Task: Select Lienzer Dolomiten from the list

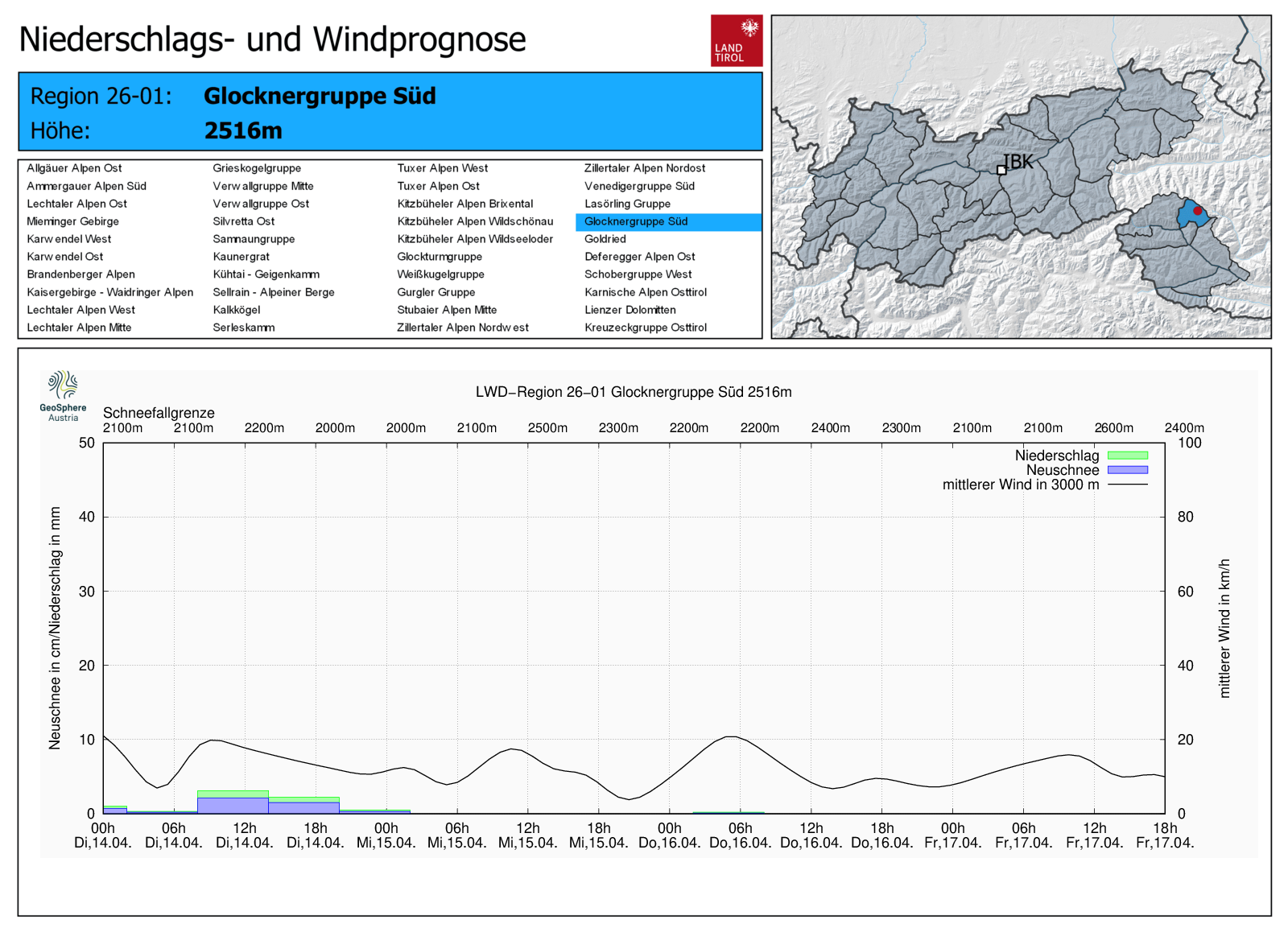Action: click(x=630, y=310)
